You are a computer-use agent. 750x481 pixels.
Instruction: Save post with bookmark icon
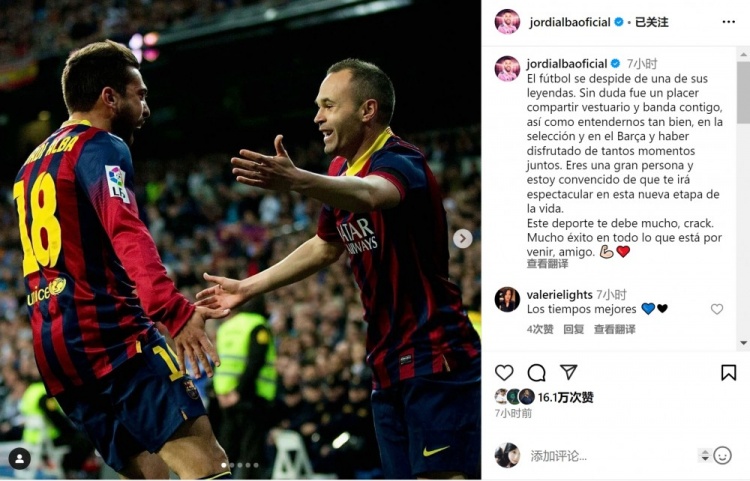(728, 372)
